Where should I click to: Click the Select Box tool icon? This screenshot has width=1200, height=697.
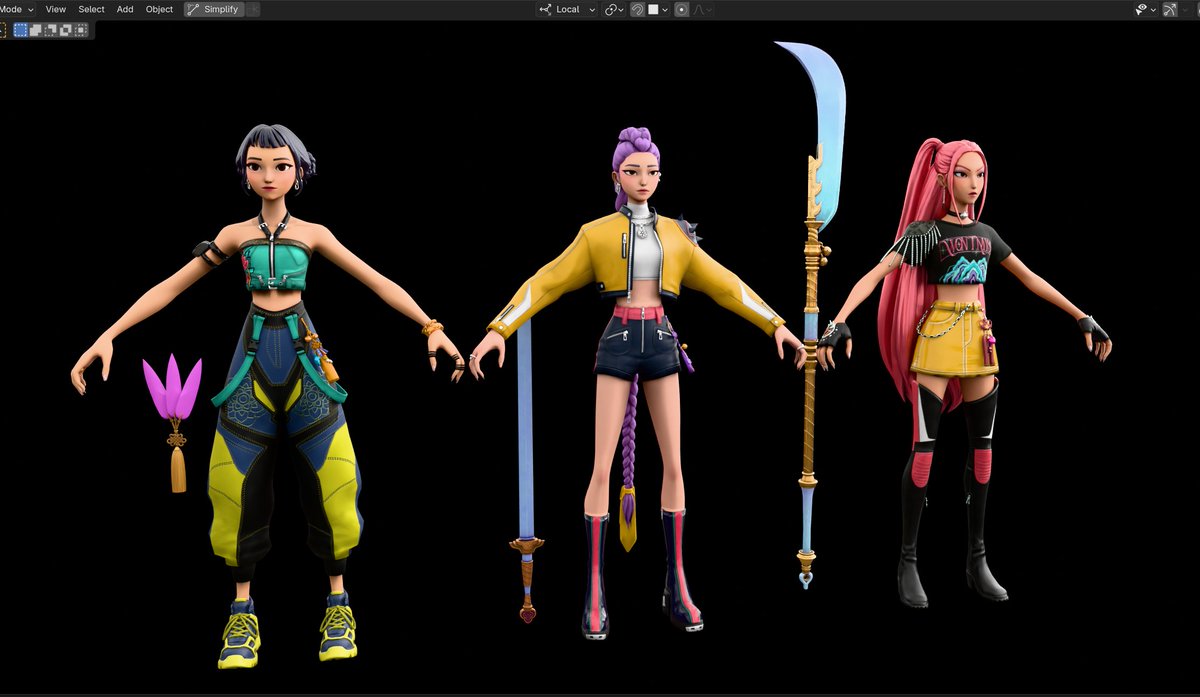[3, 30]
